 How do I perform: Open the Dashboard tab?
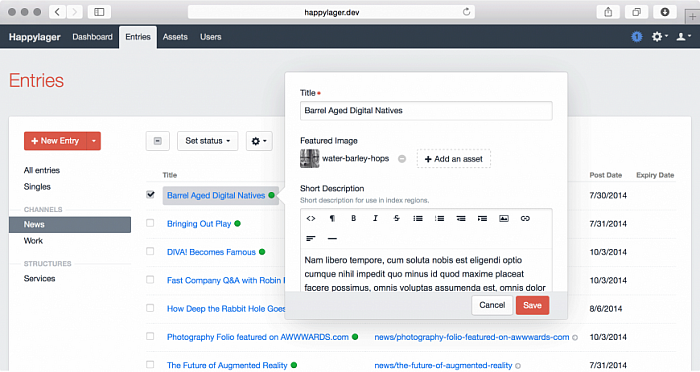92,37
